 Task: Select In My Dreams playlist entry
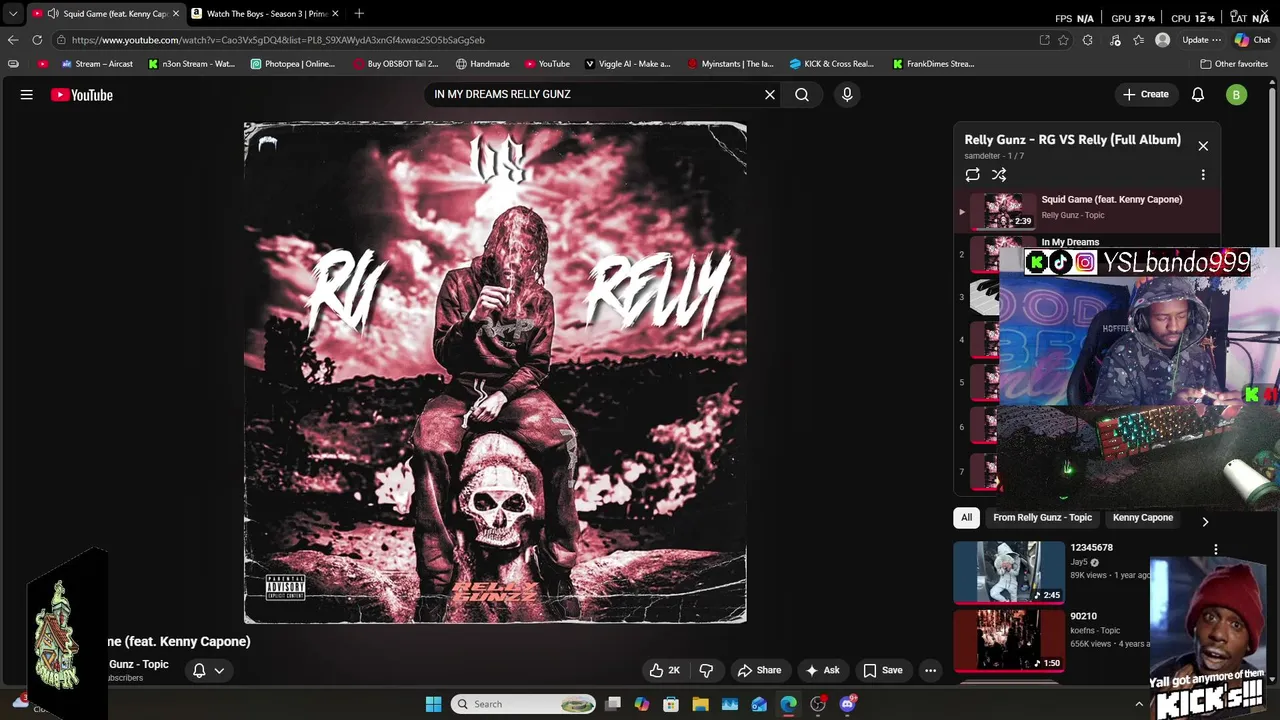point(1070,242)
